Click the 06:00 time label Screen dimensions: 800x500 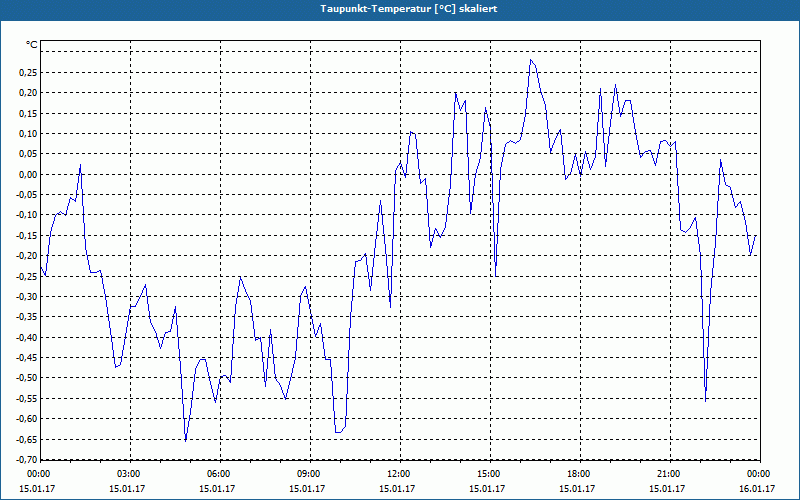pos(218,474)
